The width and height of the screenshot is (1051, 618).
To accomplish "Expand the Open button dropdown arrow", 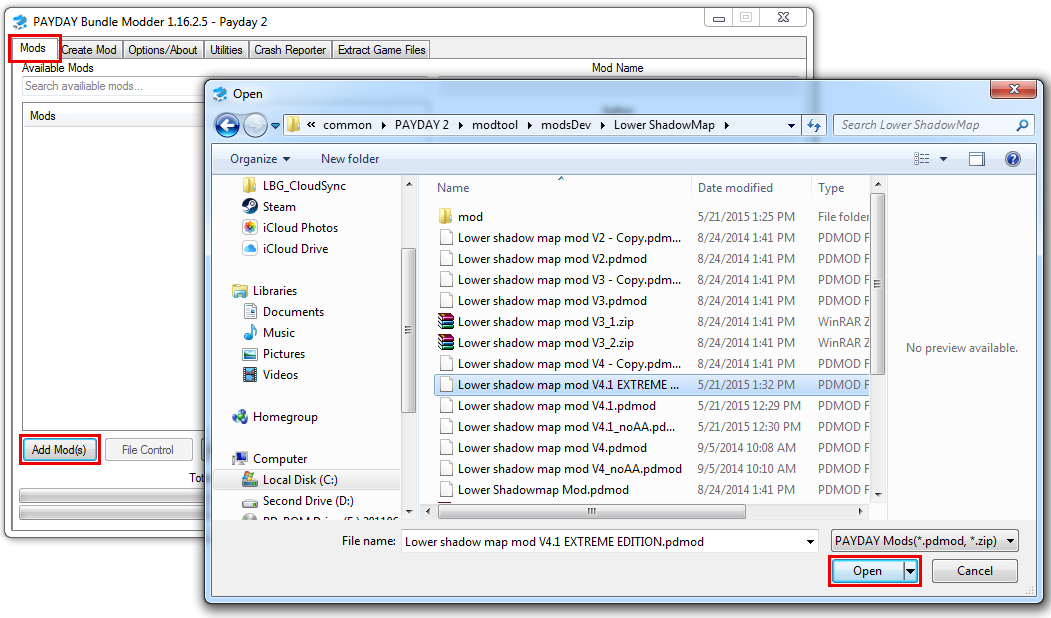I will coord(910,571).
